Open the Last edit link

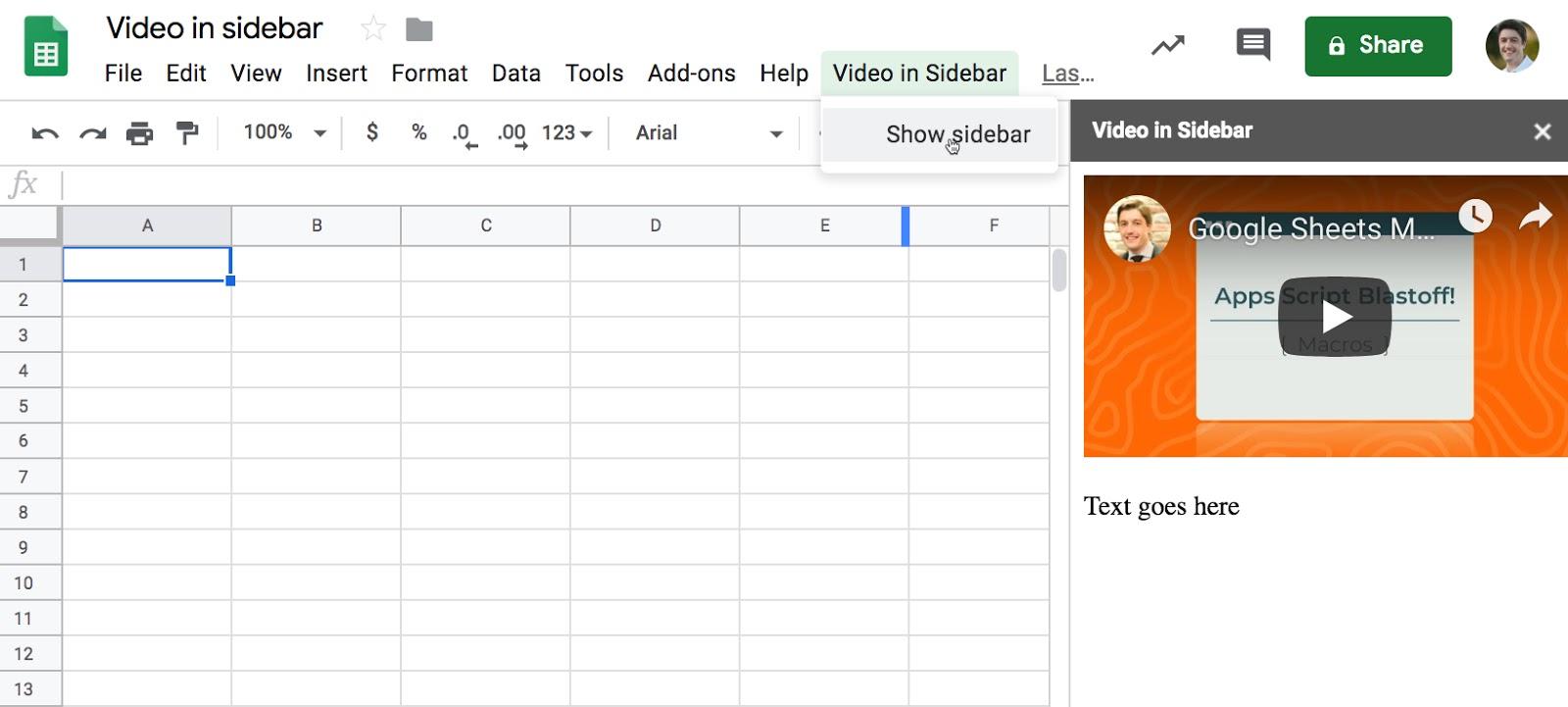pos(1068,74)
